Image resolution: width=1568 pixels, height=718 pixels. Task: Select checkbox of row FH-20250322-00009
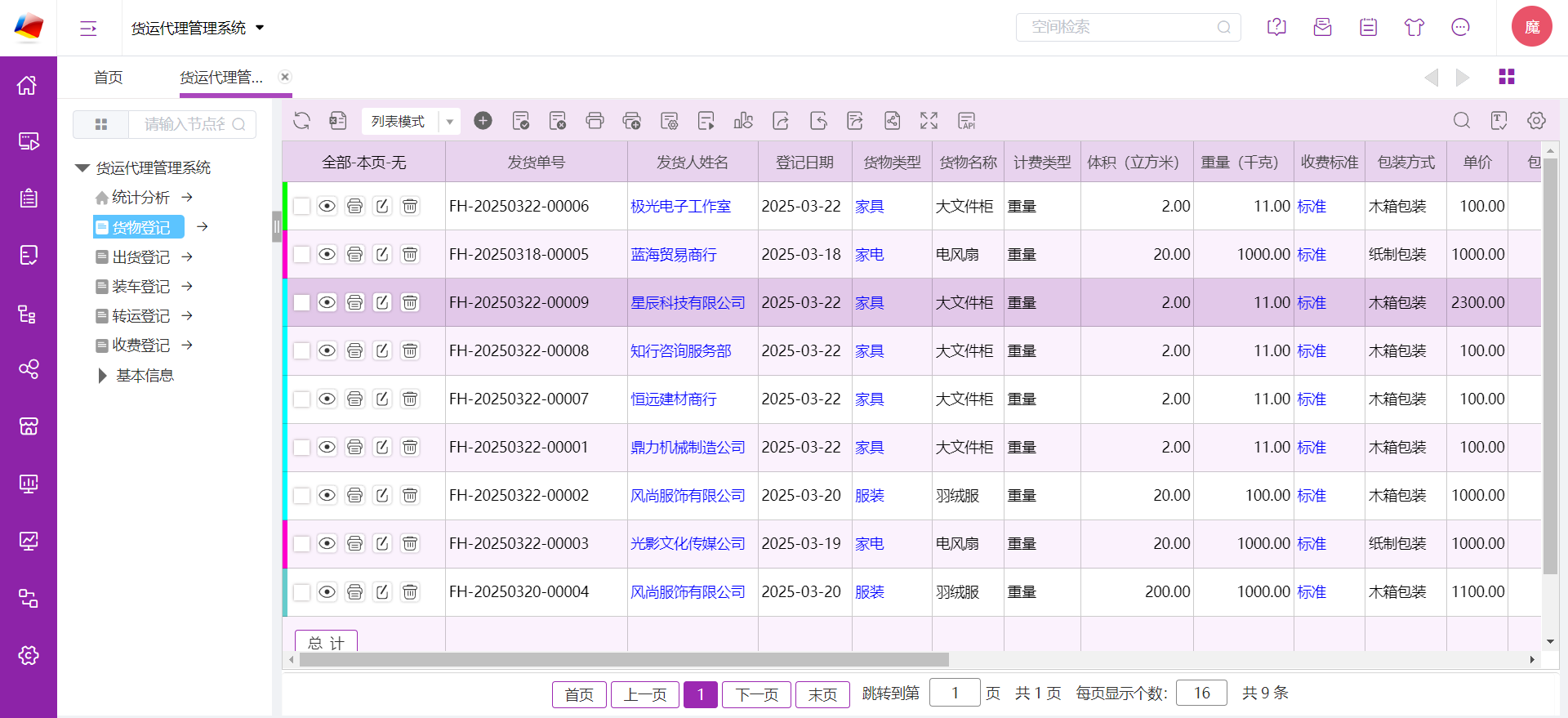click(301, 302)
